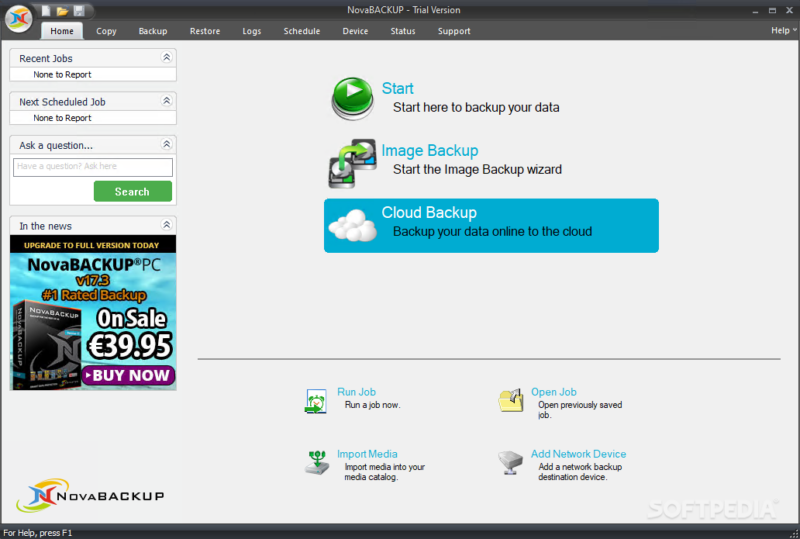Click the NovaBACKUP application orb logo
The image size is (800, 539).
[x=19, y=18]
